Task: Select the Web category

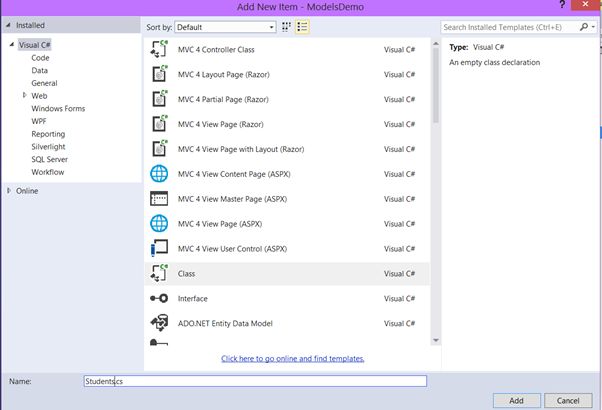Action: point(39,96)
